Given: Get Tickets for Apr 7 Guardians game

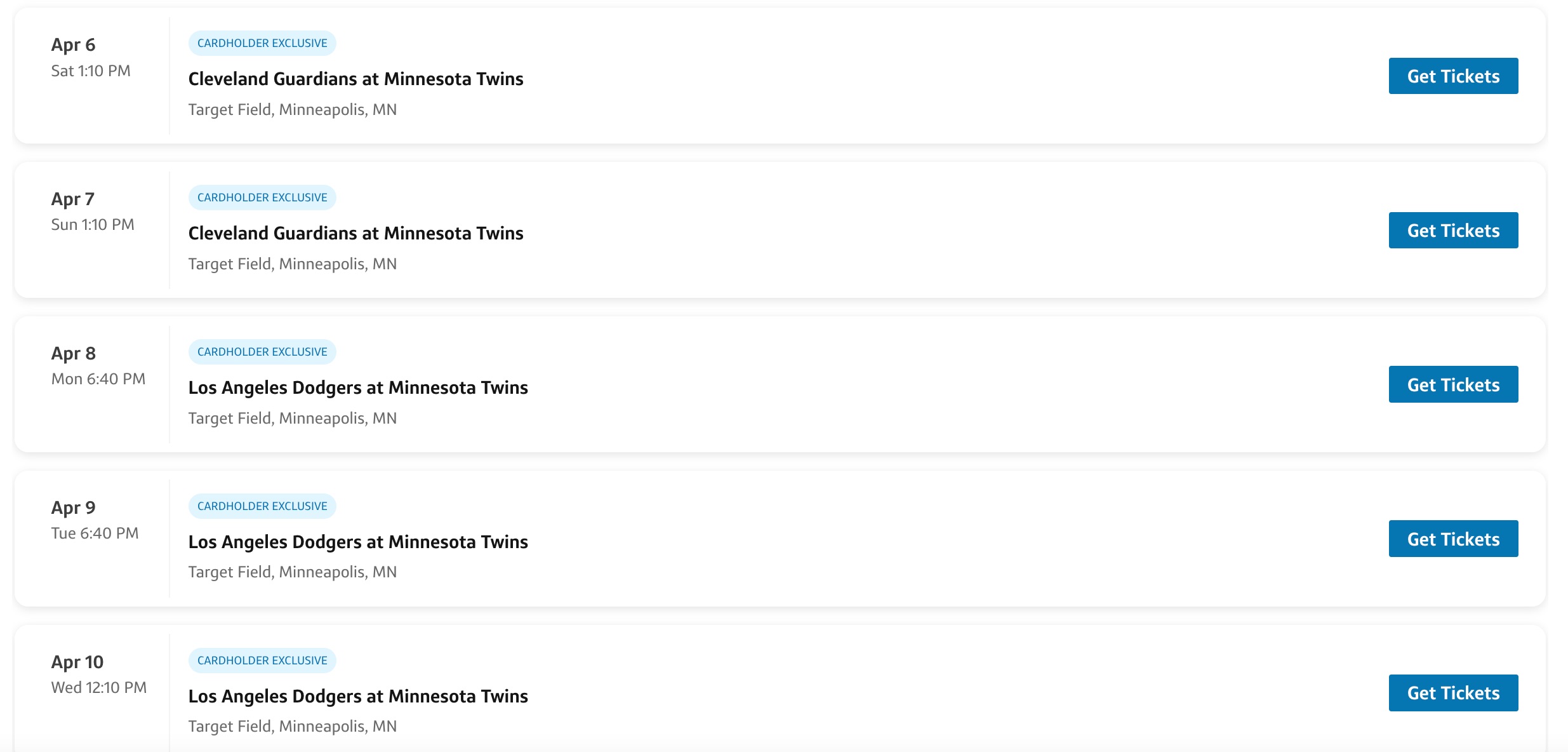Looking at the screenshot, I should point(1453,231).
